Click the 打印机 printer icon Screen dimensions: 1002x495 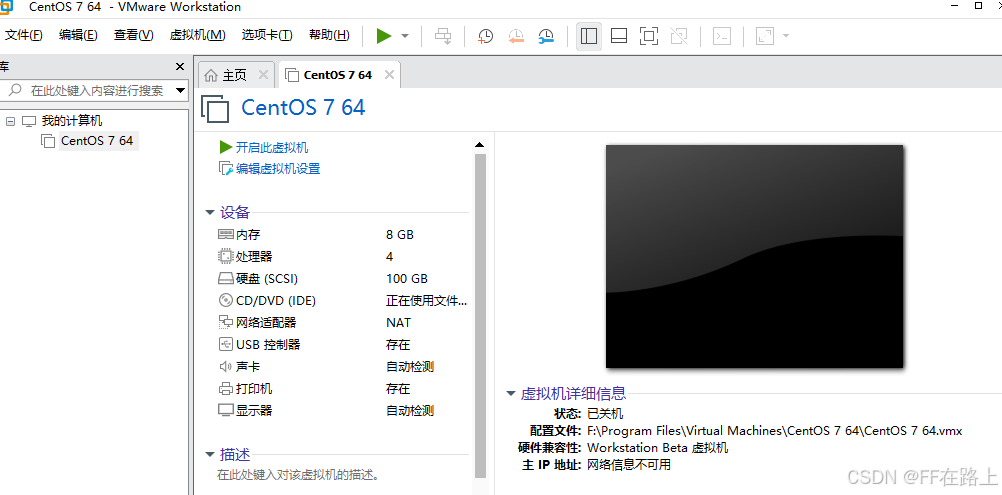pyautogui.click(x=226, y=388)
